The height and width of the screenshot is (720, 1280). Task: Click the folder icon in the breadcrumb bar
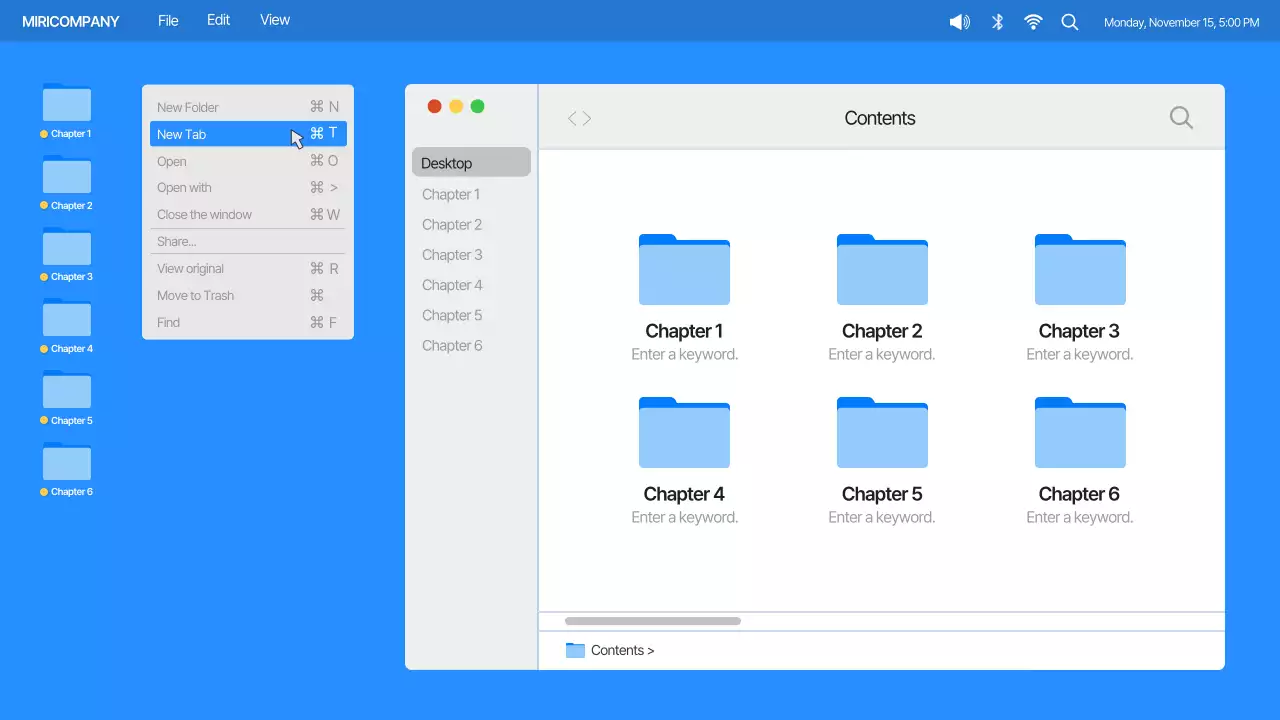[x=576, y=649]
